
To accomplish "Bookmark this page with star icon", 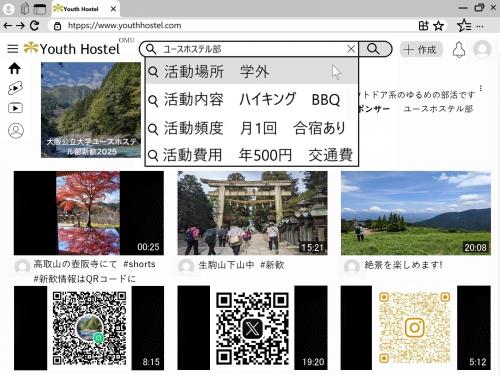I will coord(439,26).
